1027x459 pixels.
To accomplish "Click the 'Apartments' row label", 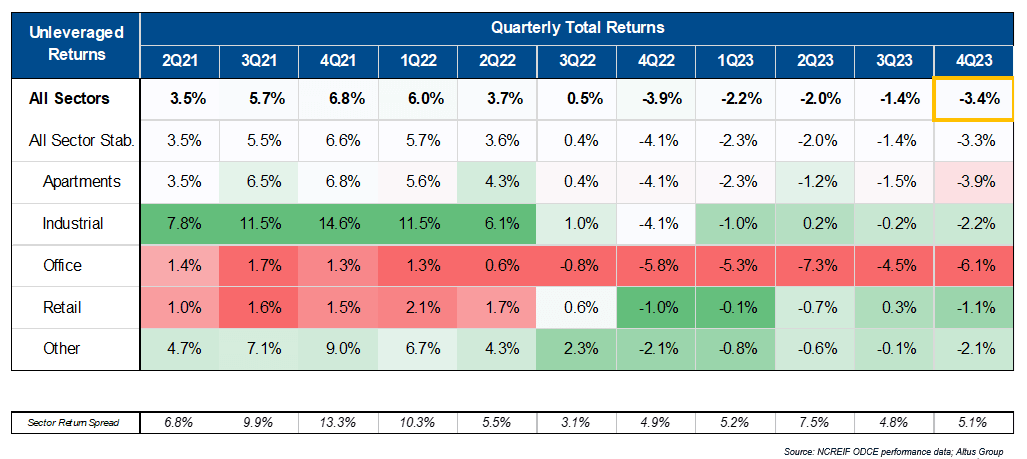I will [x=82, y=182].
